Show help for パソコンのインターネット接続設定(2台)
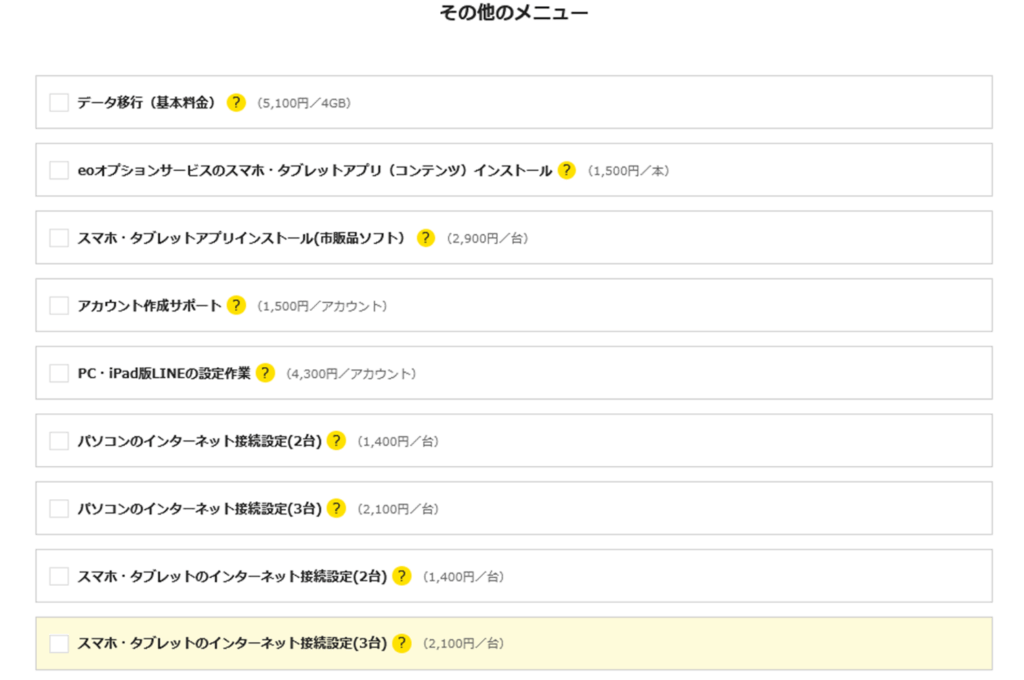The width and height of the screenshot is (1024, 680). (336, 441)
